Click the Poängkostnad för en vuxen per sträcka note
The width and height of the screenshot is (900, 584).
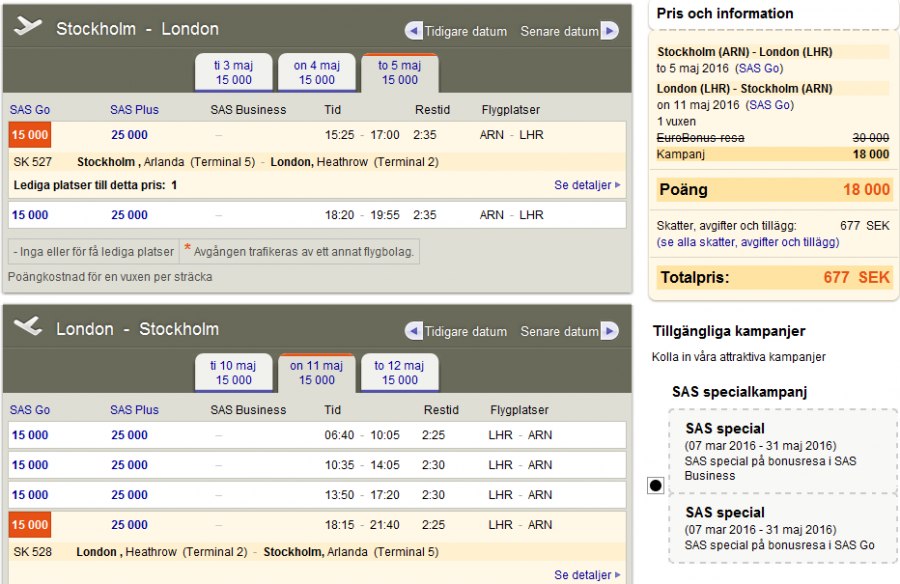pyautogui.click(x=110, y=277)
